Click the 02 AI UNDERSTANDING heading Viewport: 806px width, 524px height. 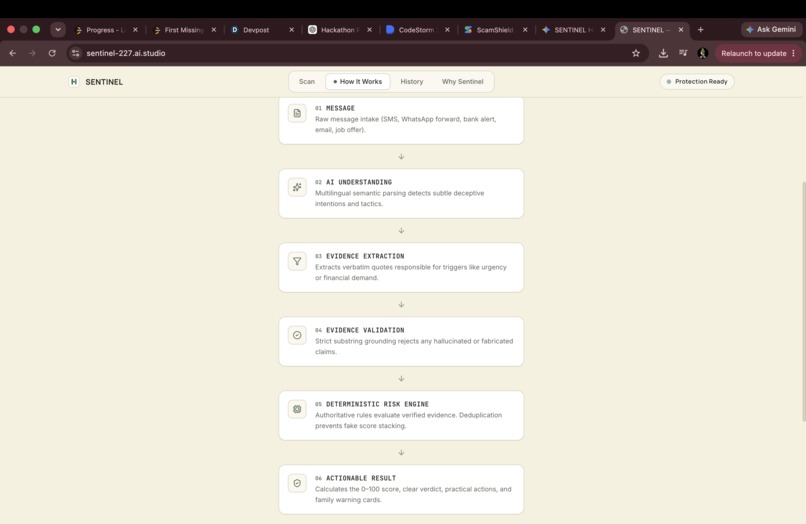353,182
